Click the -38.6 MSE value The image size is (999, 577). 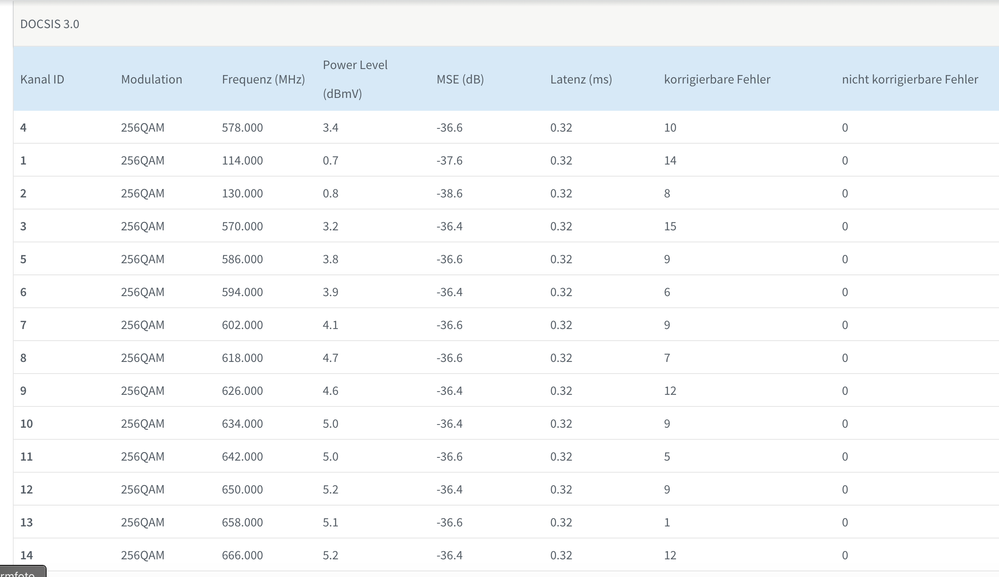450,194
